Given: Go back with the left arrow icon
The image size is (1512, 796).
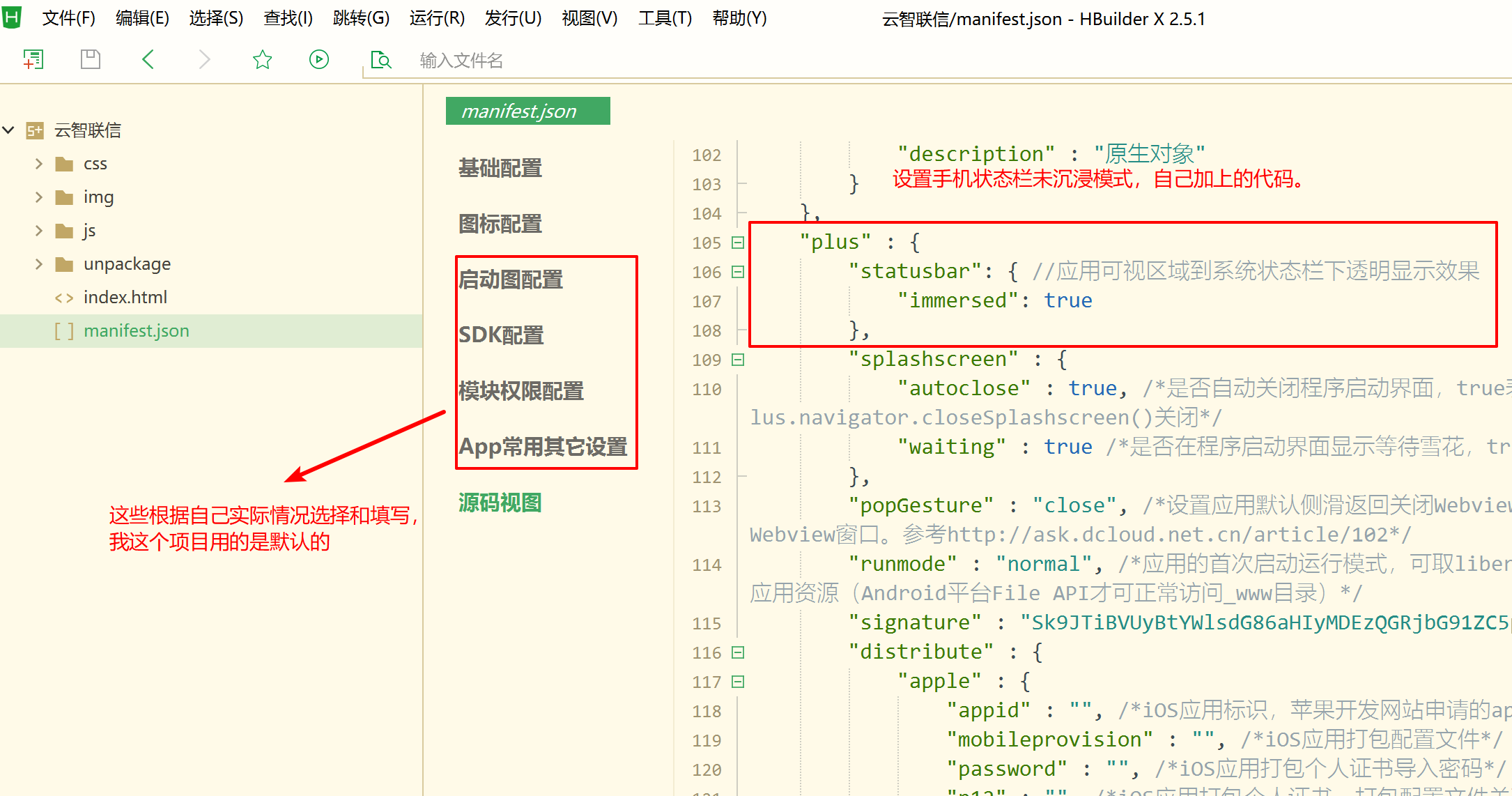Looking at the screenshot, I should (x=148, y=59).
